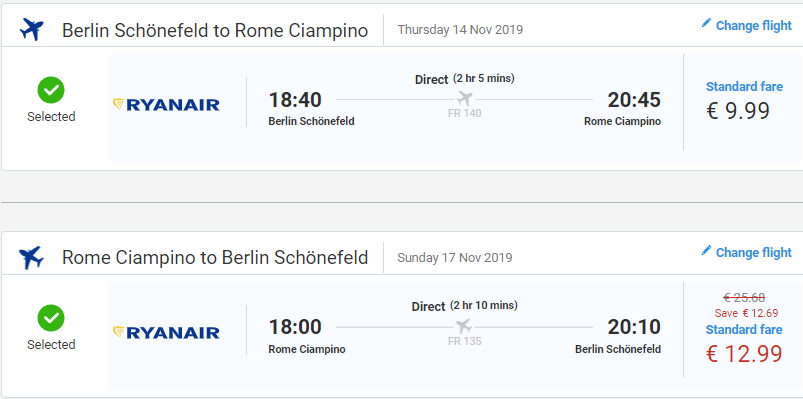Select the € 12.99 discounted standard fare
803x399 pixels.
(744, 354)
